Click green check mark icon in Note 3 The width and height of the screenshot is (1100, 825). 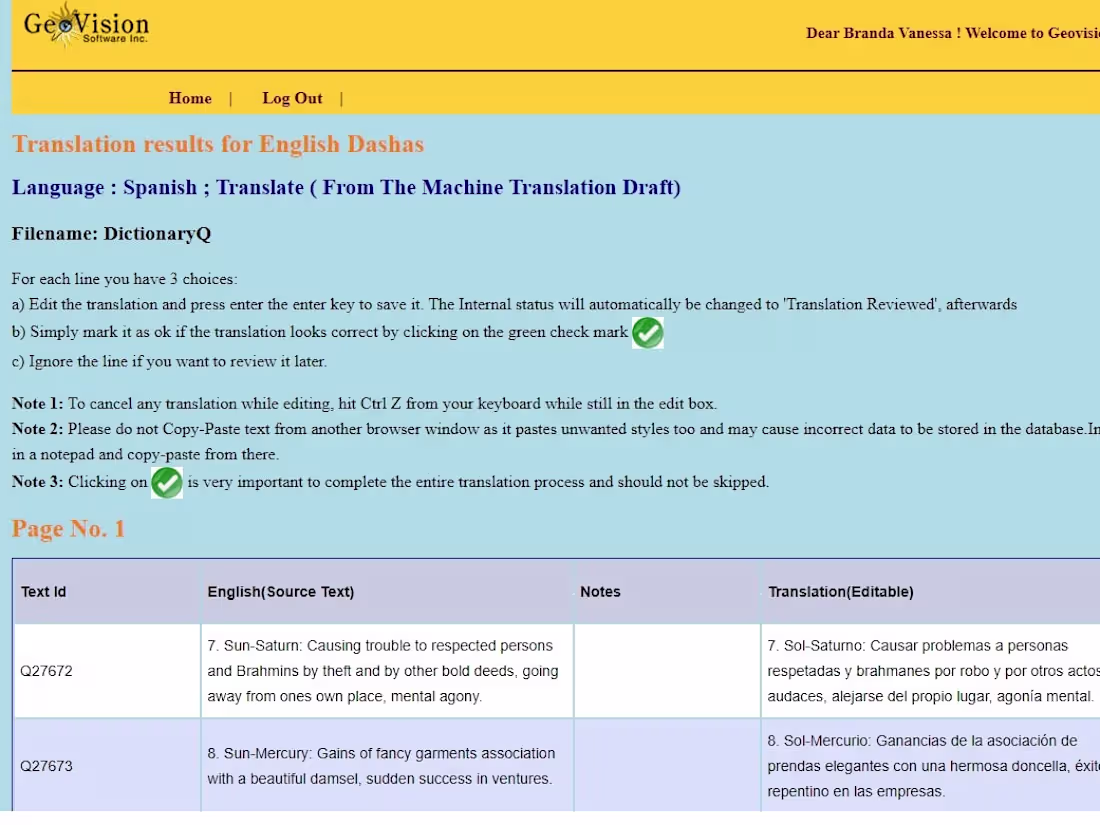coord(167,483)
